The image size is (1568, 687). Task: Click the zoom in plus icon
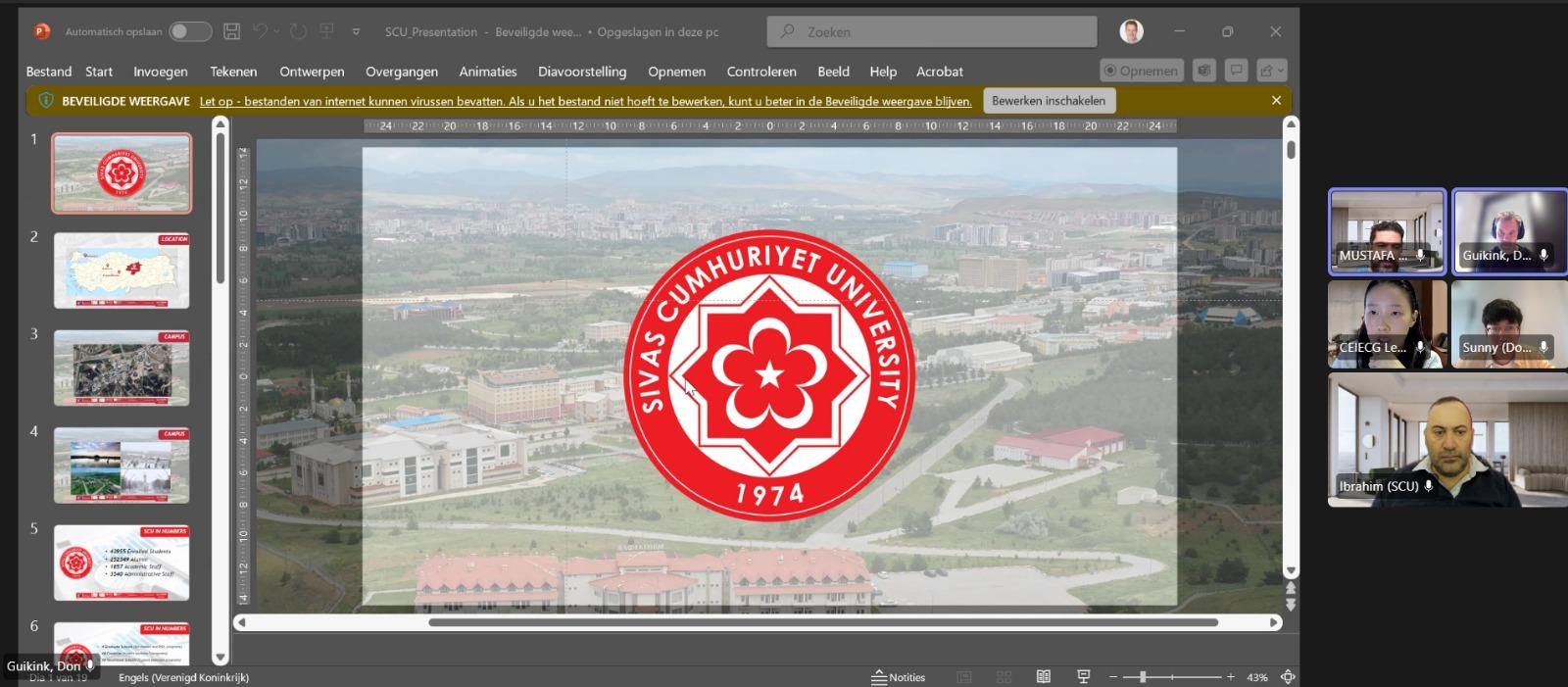pyautogui.click(x=1231, y=677)
